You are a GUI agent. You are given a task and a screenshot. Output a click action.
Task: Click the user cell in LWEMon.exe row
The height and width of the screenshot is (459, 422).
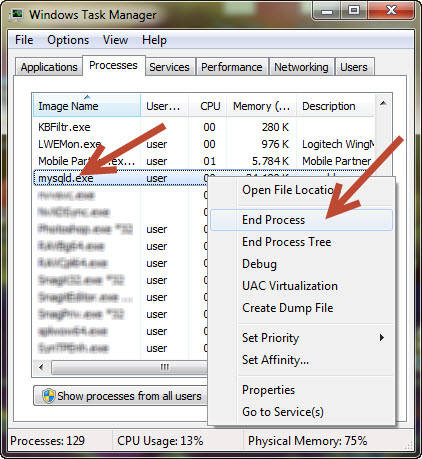pyautogui.click(x=157, y=144)
